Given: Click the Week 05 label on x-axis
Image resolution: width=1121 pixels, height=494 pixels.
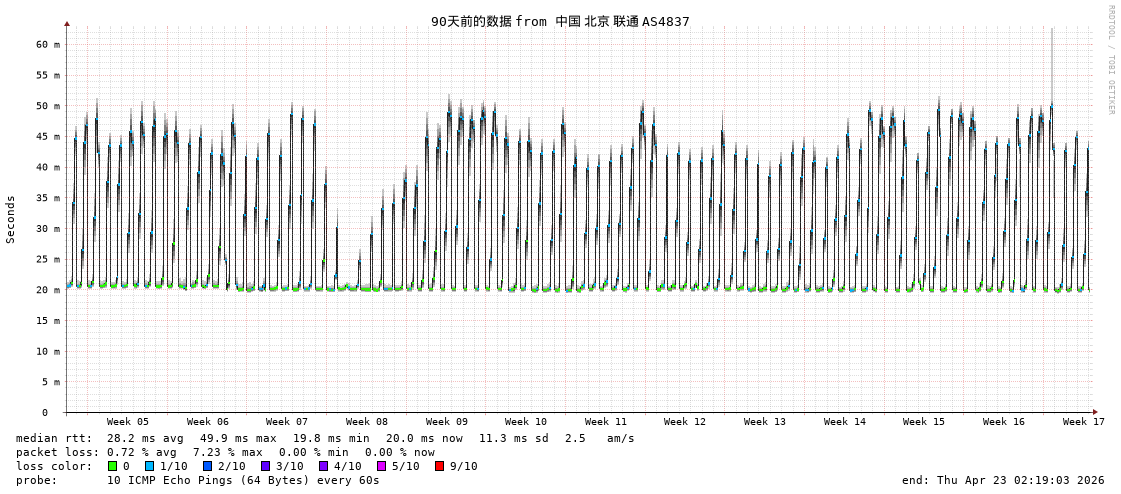Looking at the screenshot, I should click(128, 422).
